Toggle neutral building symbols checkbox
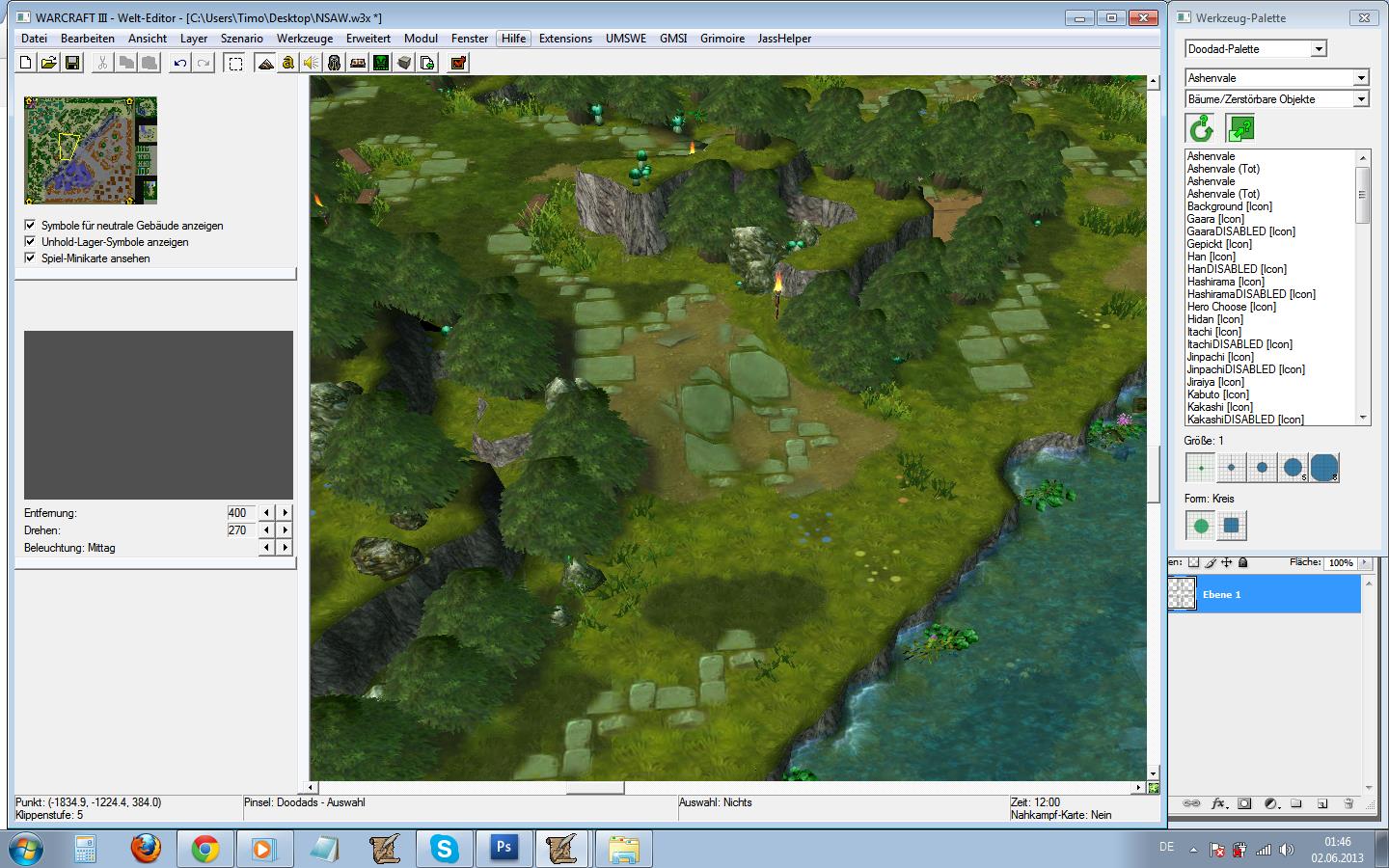The height and width of the screenshot is (868, 1389). (x=30, y=226)
